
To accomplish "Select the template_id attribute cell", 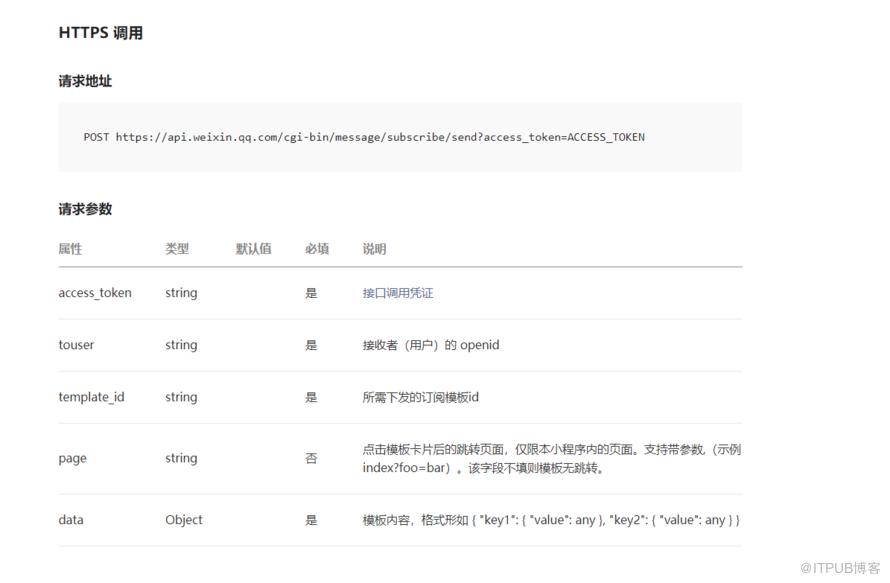I will coord(91,397).
